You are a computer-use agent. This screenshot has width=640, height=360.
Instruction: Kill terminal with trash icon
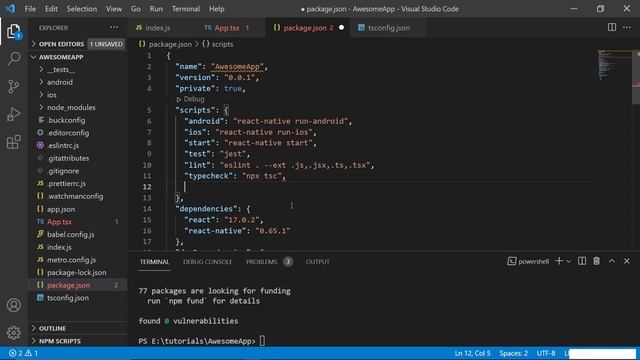(596, 261)
